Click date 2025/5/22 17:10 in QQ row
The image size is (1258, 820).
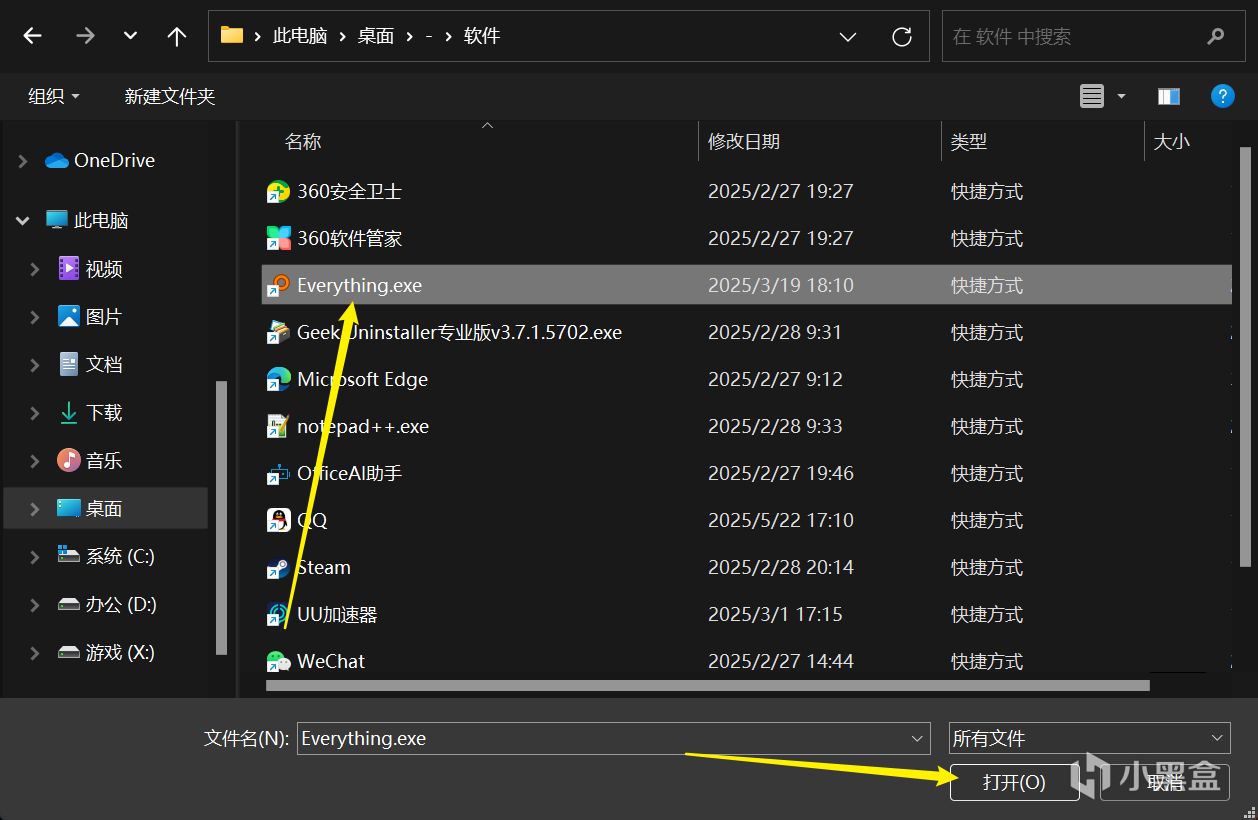tap(781, 520)
